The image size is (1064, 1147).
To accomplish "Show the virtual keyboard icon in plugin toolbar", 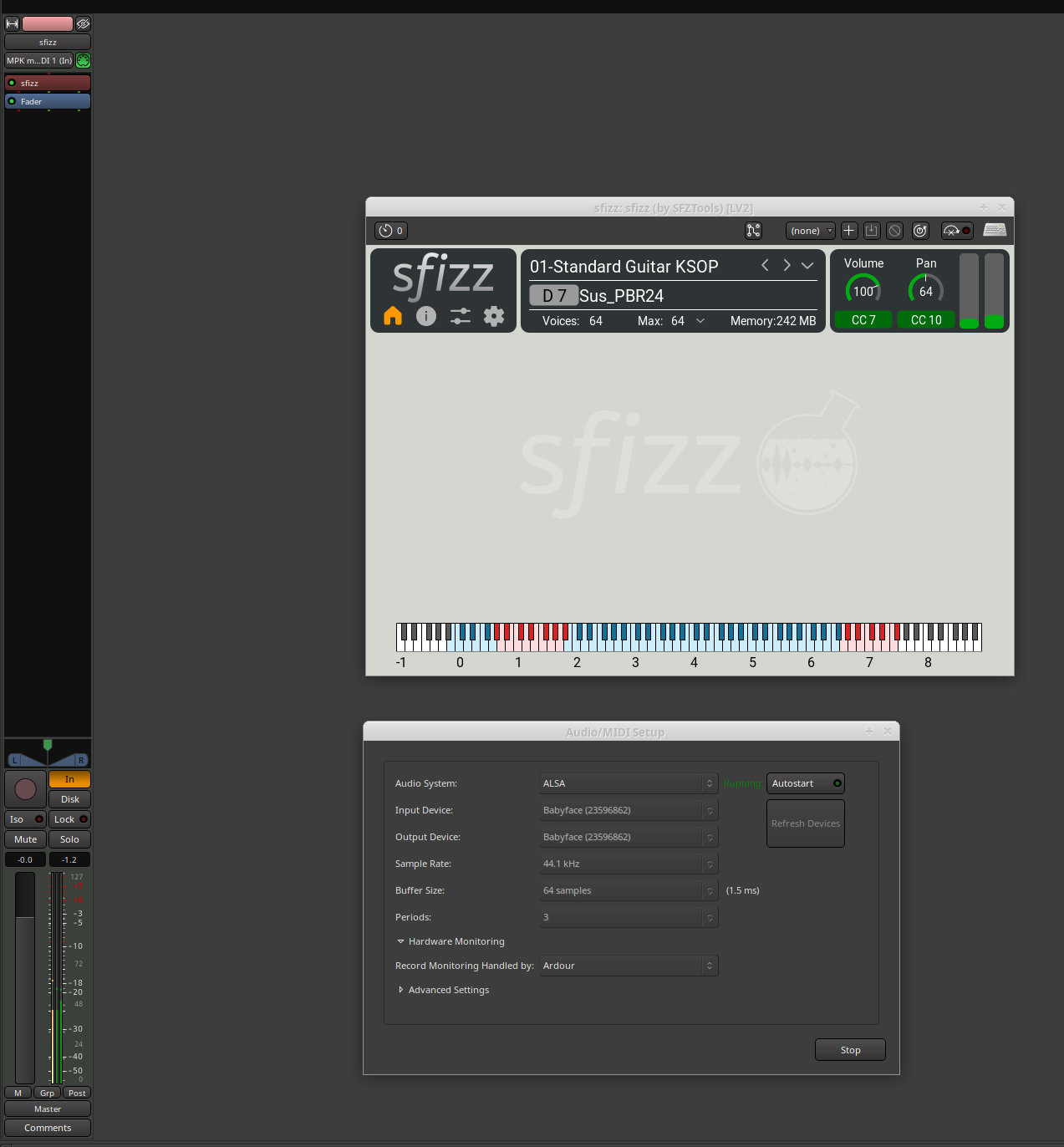I will pos(995,230).
